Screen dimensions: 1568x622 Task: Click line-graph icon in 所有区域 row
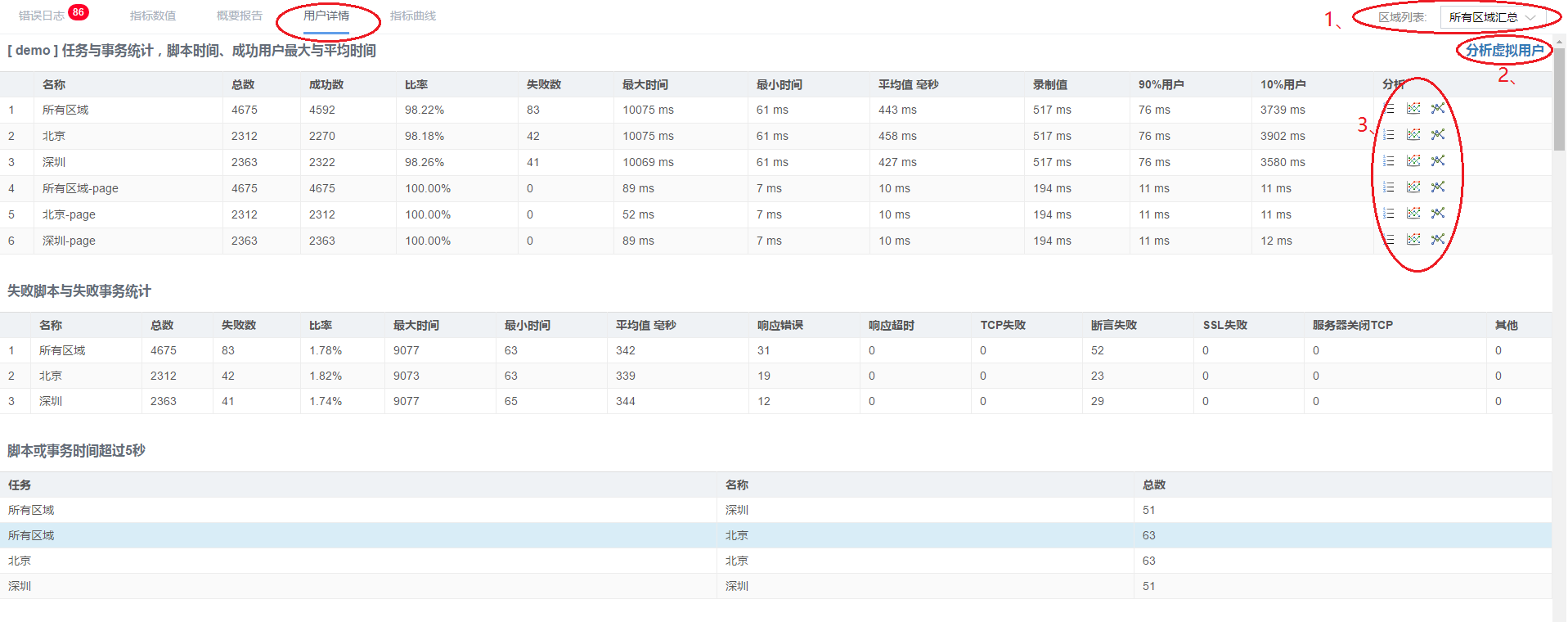pyautogui.click(x=1438, y=109)
